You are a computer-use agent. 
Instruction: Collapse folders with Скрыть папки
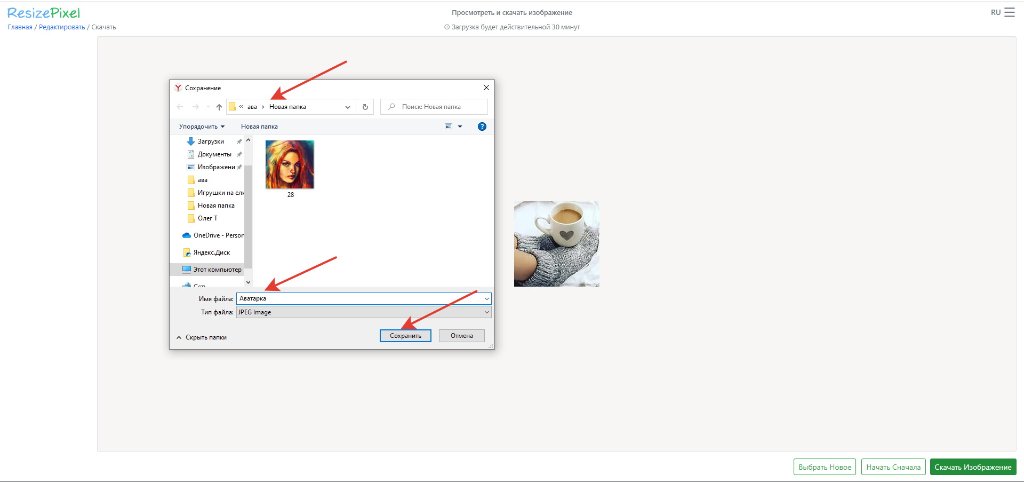[205, 338]
